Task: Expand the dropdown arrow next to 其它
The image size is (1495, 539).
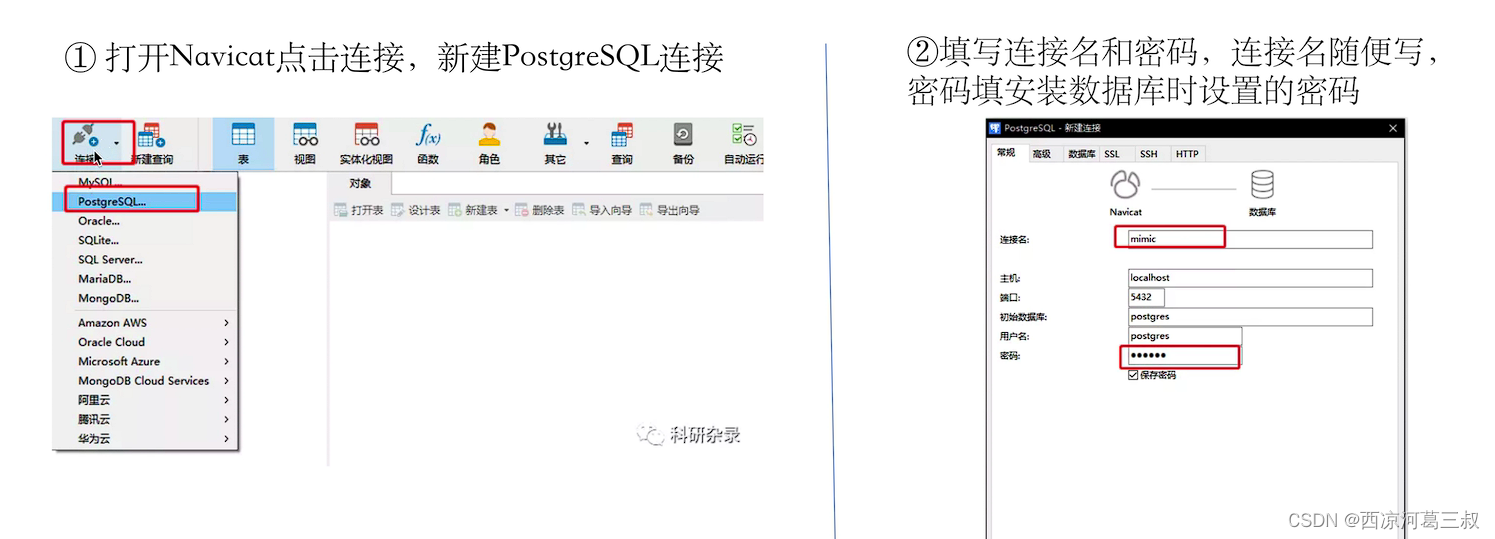Action: point(586,143)
